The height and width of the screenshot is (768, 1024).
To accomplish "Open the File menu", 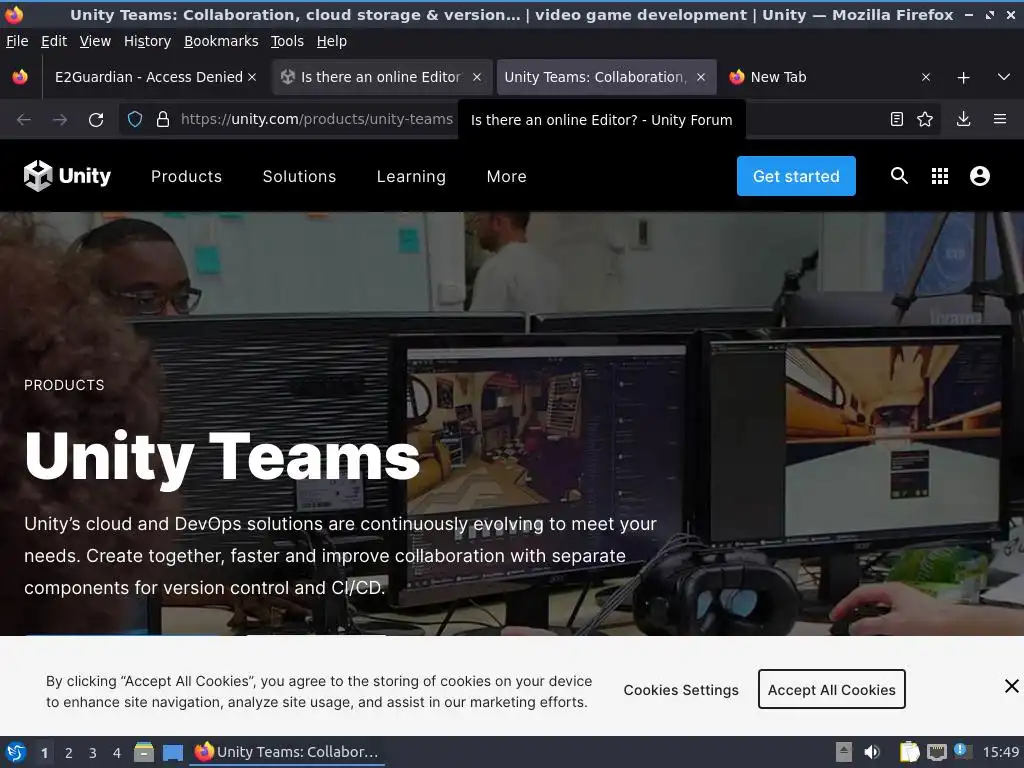I will tap(17, 41).
